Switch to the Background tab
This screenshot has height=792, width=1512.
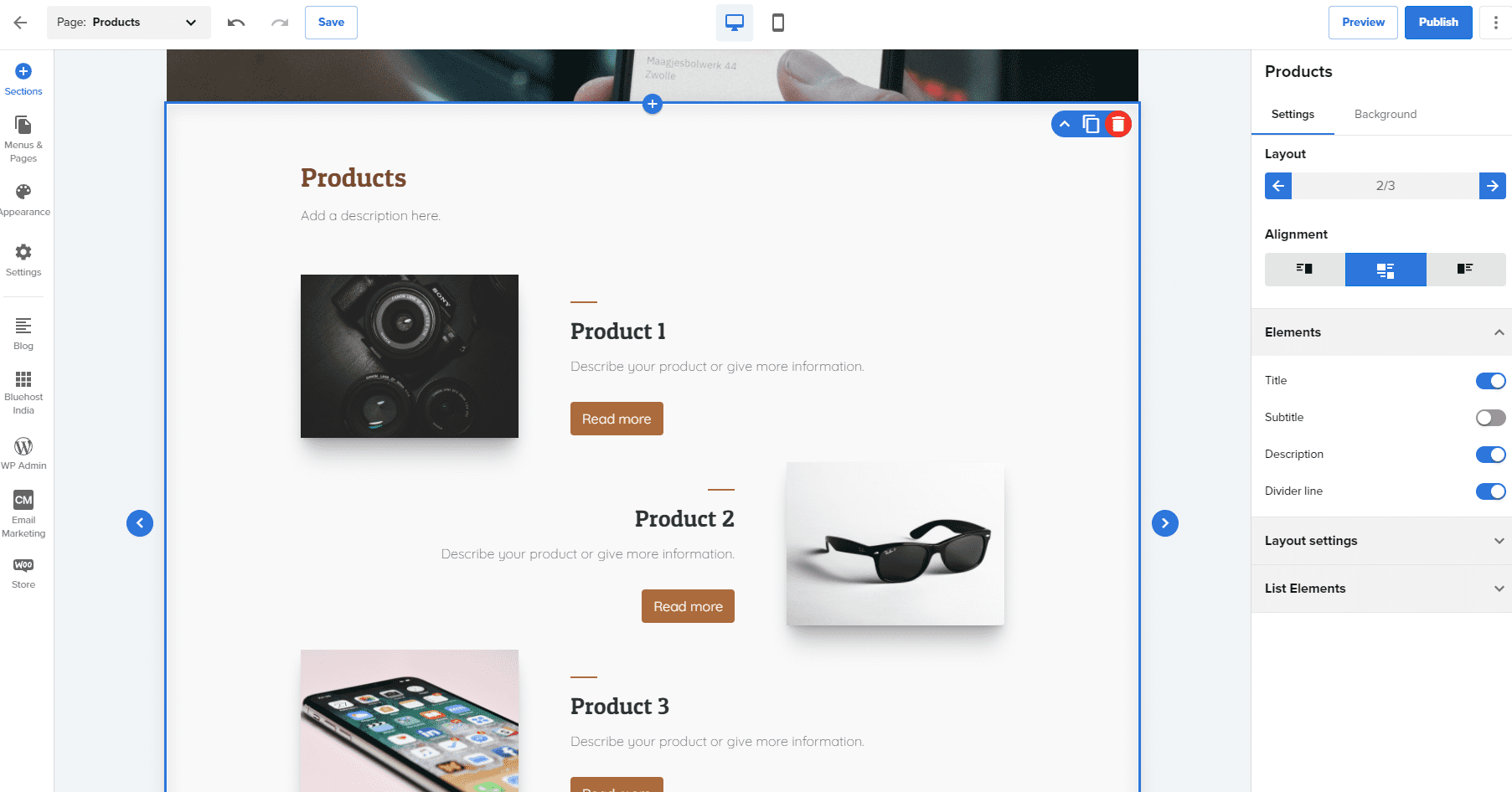tap(1386, 115)
